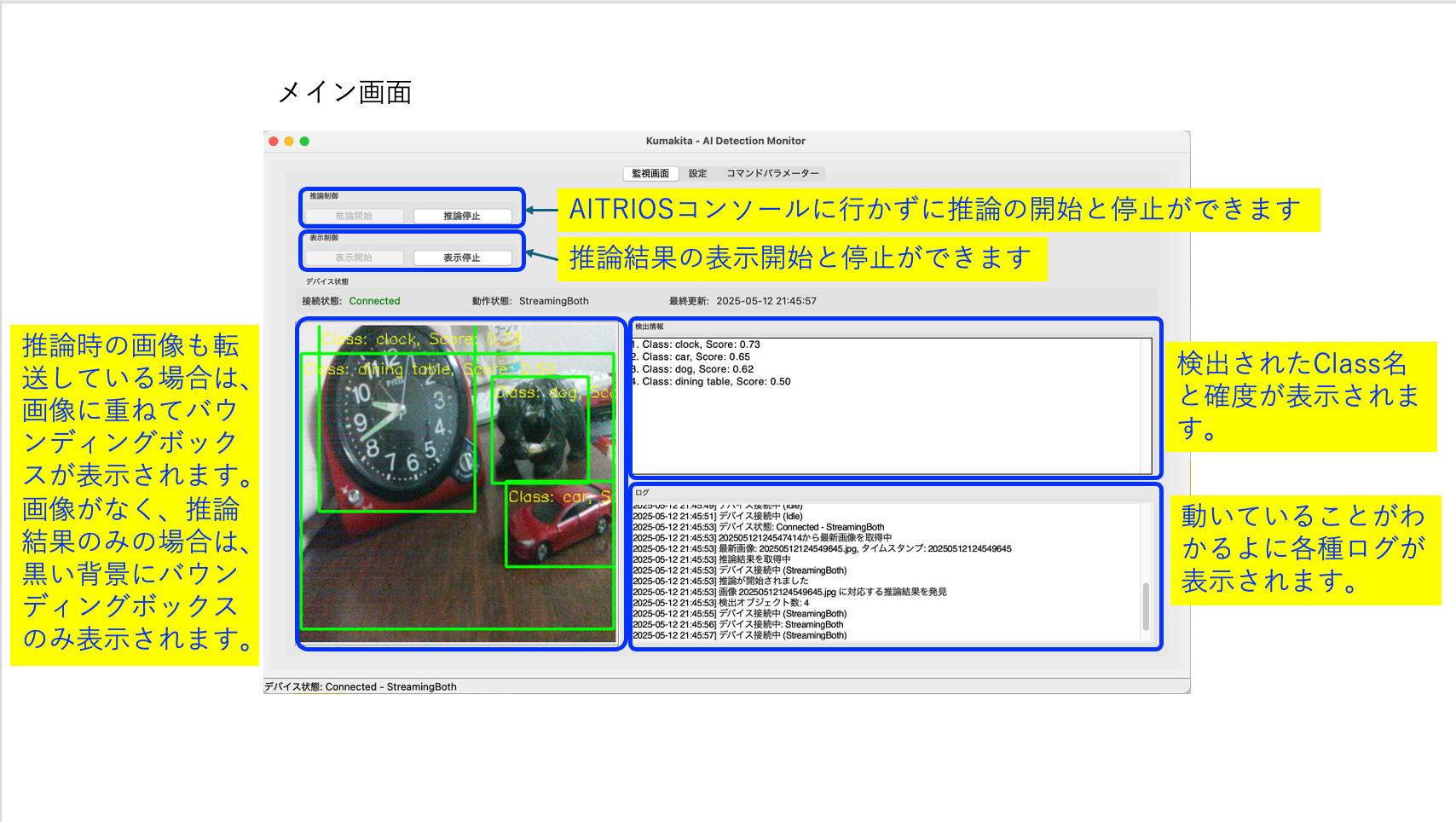Select detection row 'Class: clock, Score: 0.73'
1456x822 pixels.
(696, 344)
